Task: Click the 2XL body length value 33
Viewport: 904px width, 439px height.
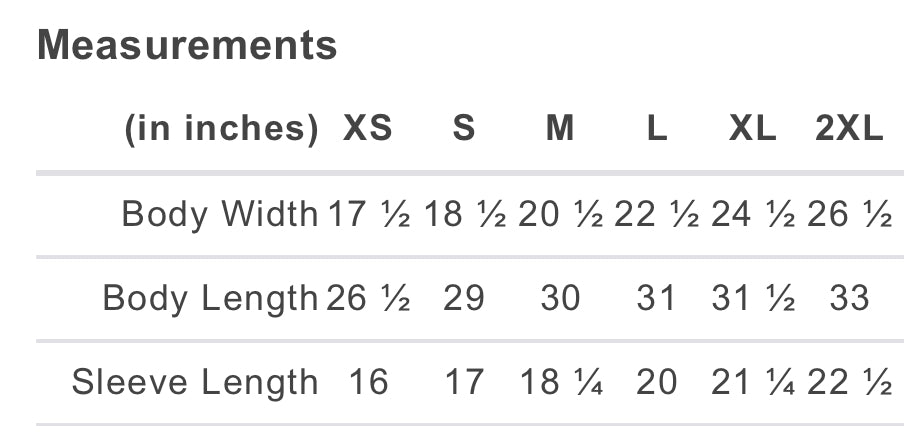Action: coord(849,298)
